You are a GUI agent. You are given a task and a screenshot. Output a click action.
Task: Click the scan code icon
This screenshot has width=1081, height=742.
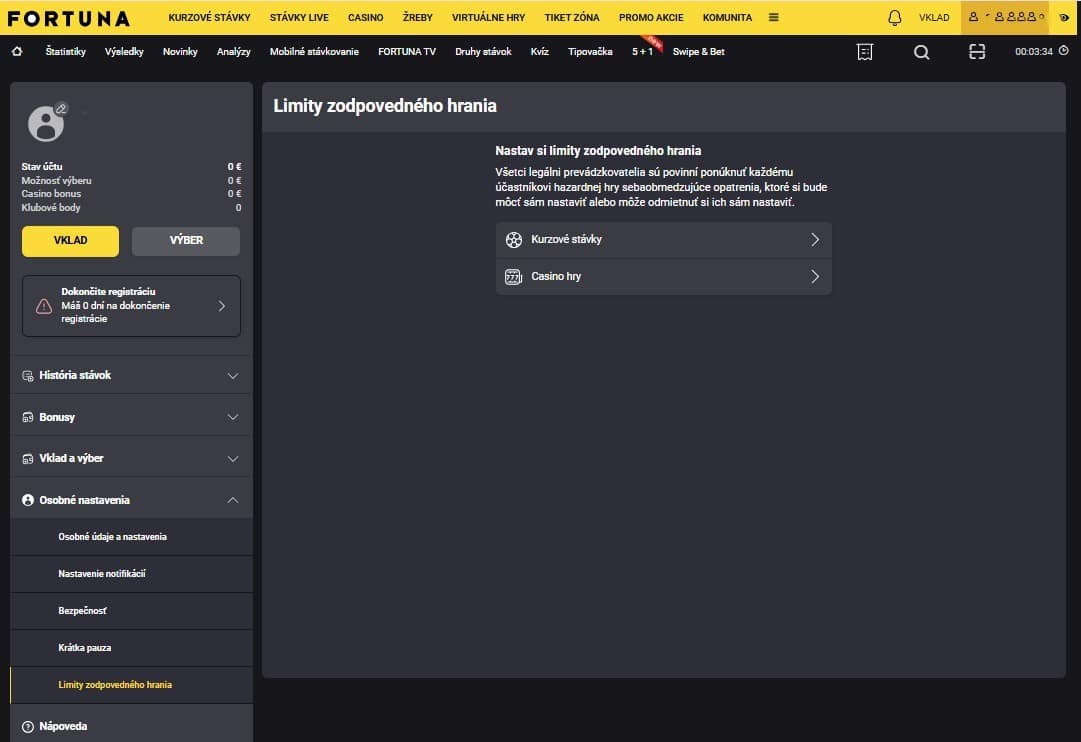coord(977,52)
